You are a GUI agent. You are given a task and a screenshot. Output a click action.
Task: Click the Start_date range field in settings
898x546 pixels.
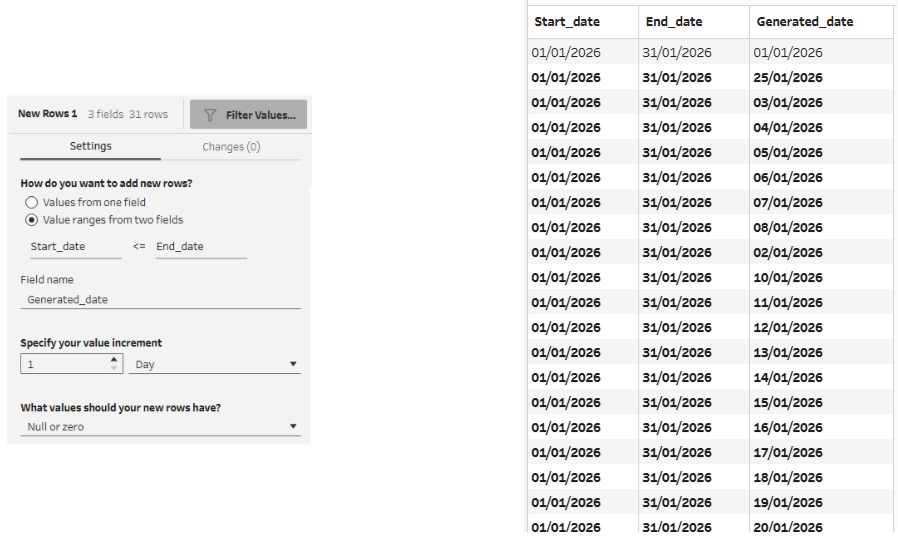coord(75,247)
